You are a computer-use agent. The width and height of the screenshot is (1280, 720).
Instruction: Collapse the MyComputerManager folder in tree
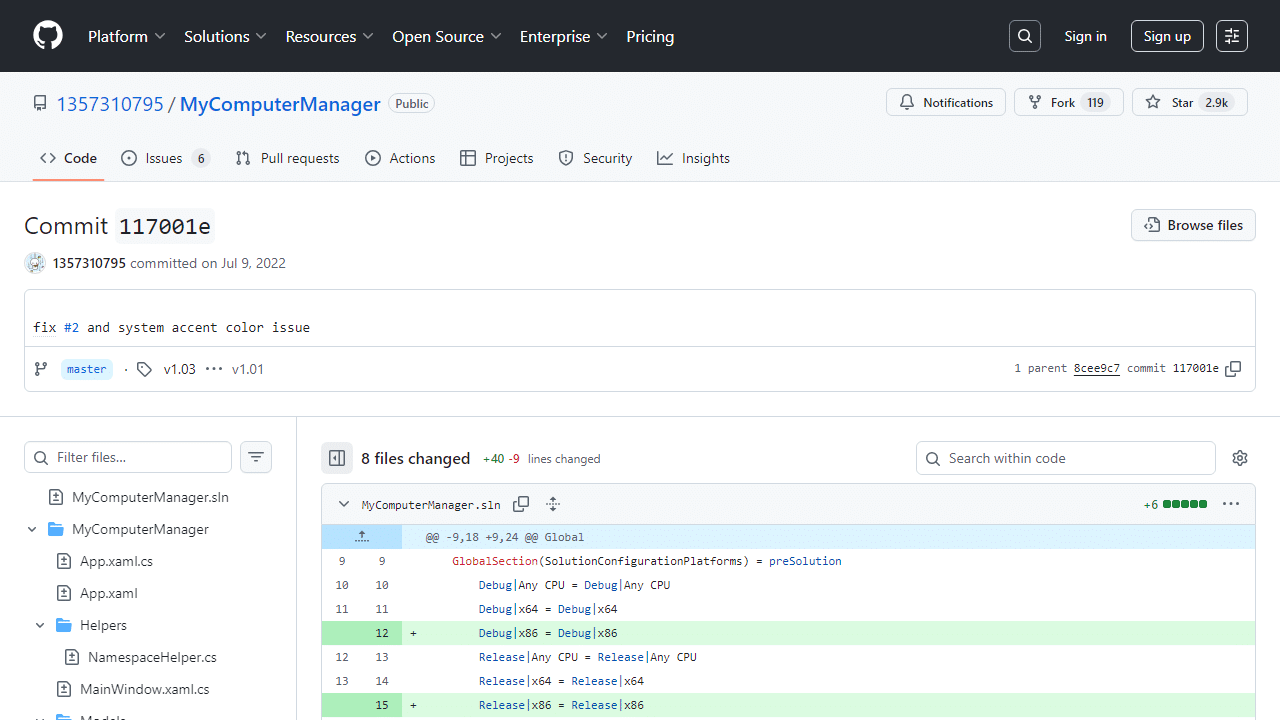[x=32, y=529]
